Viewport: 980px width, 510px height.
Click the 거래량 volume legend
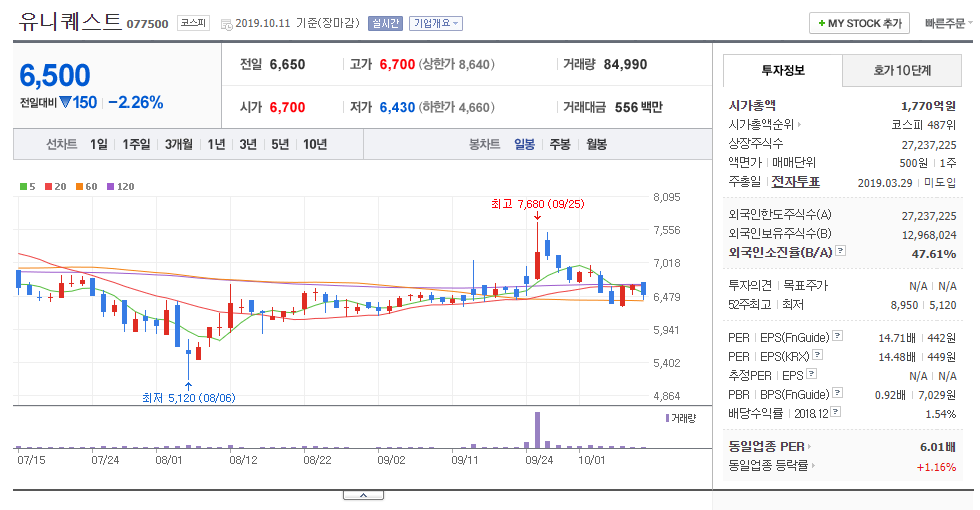(681, 418)
